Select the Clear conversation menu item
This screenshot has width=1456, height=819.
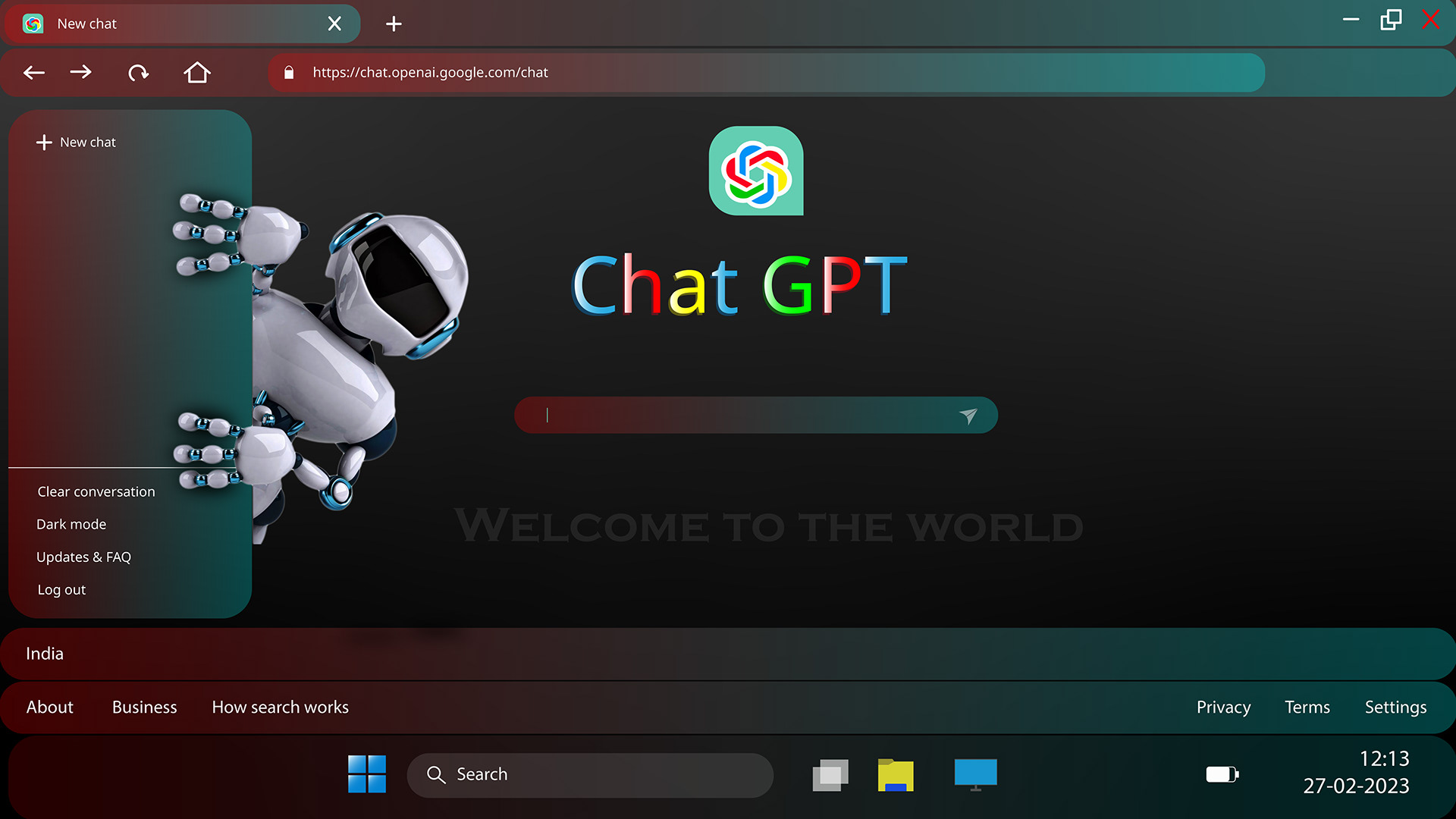point(97,491)
